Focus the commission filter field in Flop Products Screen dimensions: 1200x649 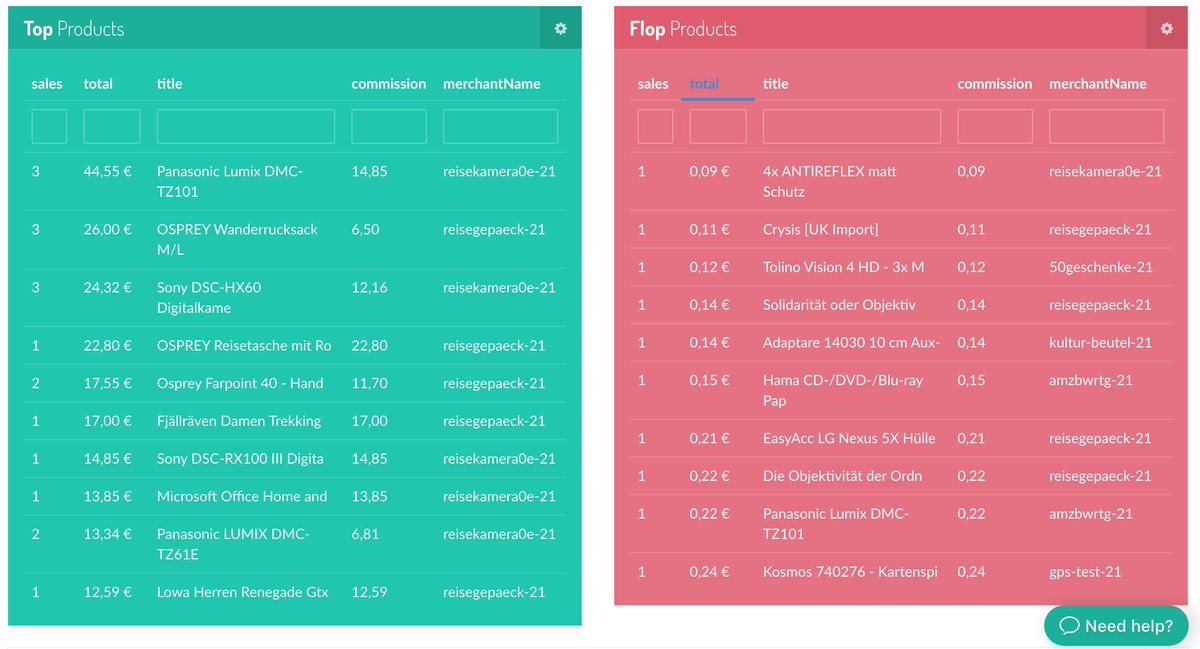(995, 126)
